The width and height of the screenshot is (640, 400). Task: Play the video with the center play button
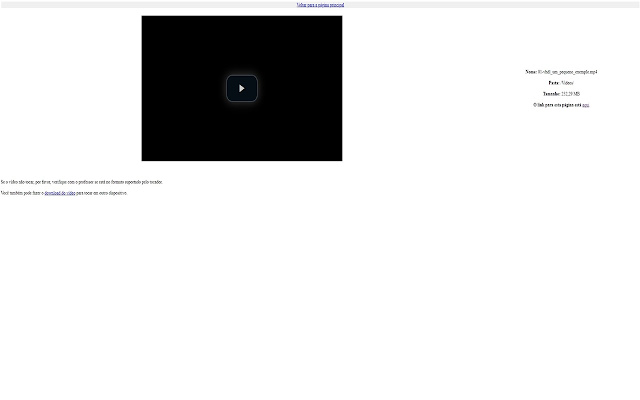242,88
